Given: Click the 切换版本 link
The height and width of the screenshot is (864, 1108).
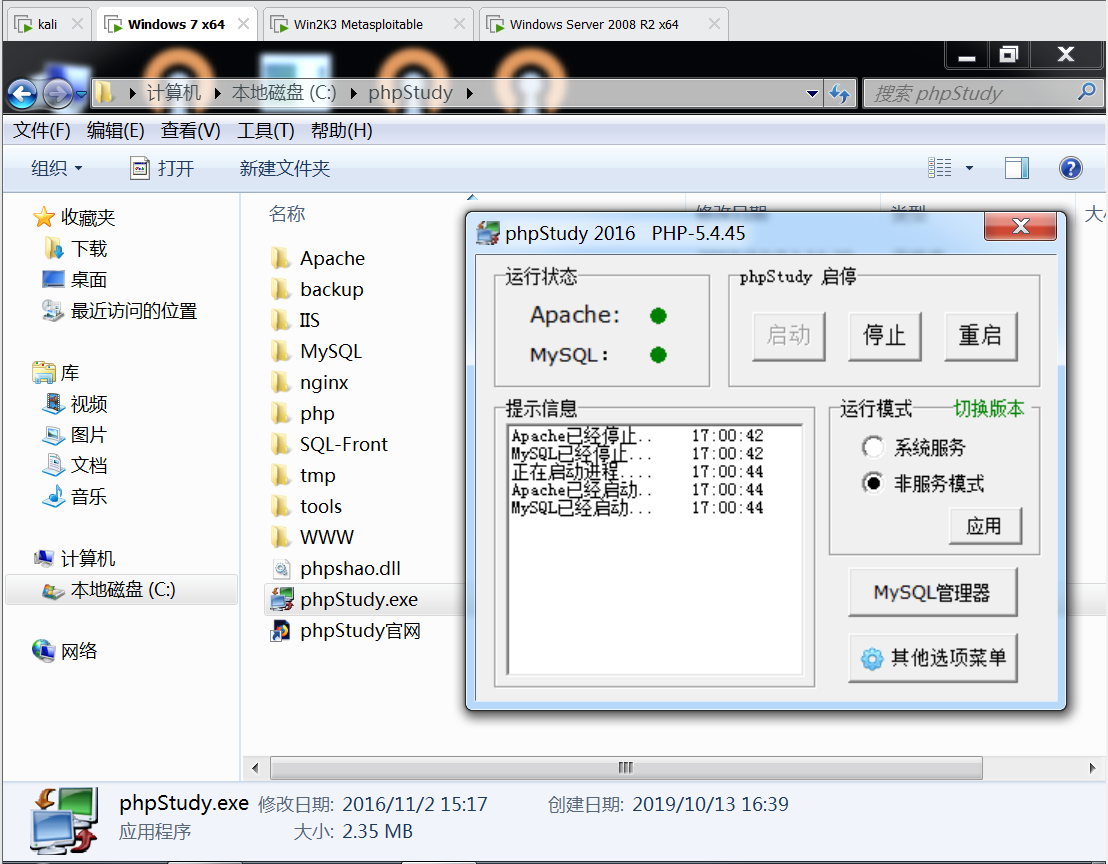Looking at the screenshot, I should pyautogui.click(x=989, y=408).
